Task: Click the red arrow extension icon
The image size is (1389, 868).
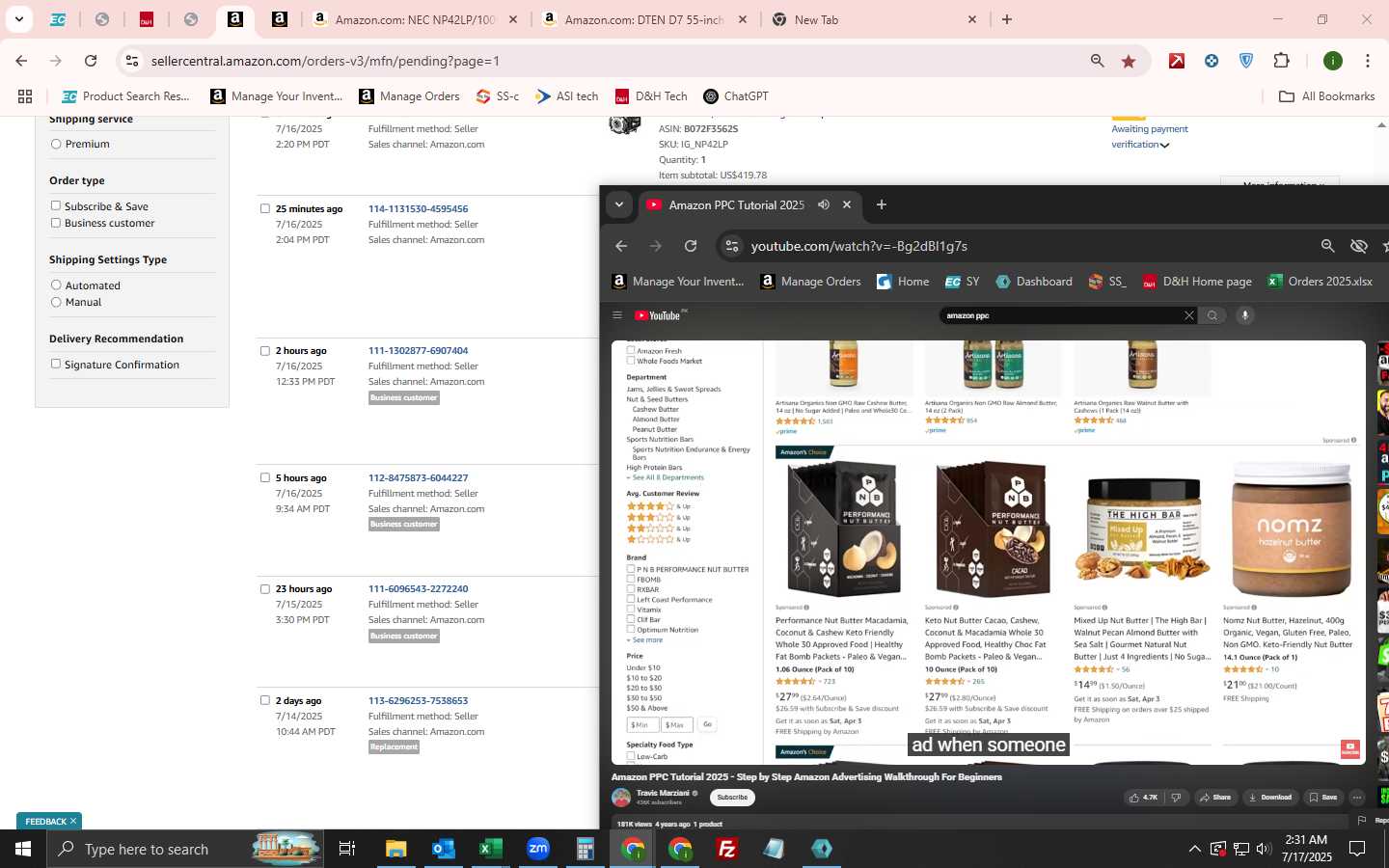Action: click(x=1177, y=61)
